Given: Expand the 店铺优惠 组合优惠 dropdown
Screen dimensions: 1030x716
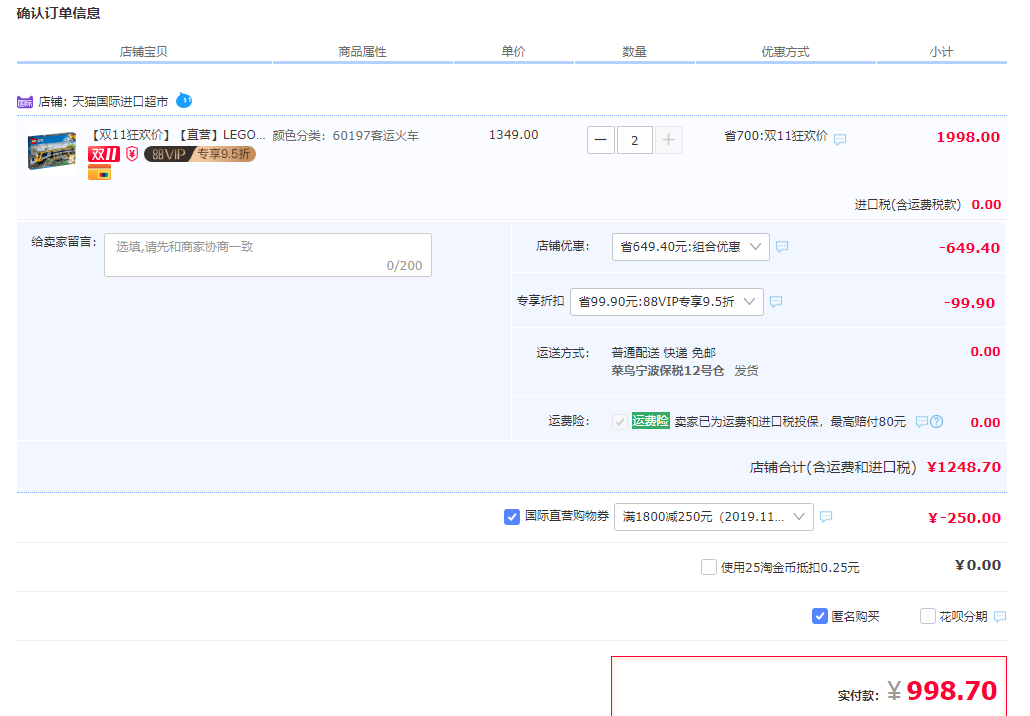Looking at the screenshot, I should (x=690, y=247).
